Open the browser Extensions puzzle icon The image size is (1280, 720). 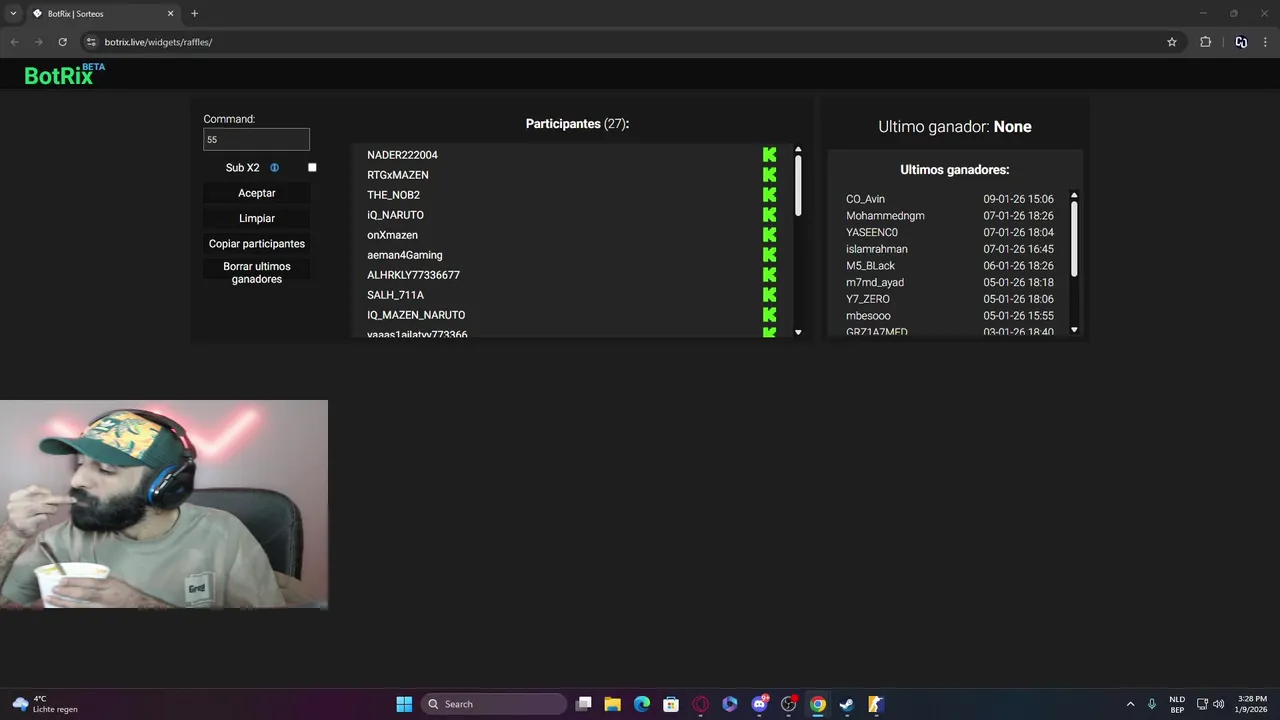point(1205,42)
